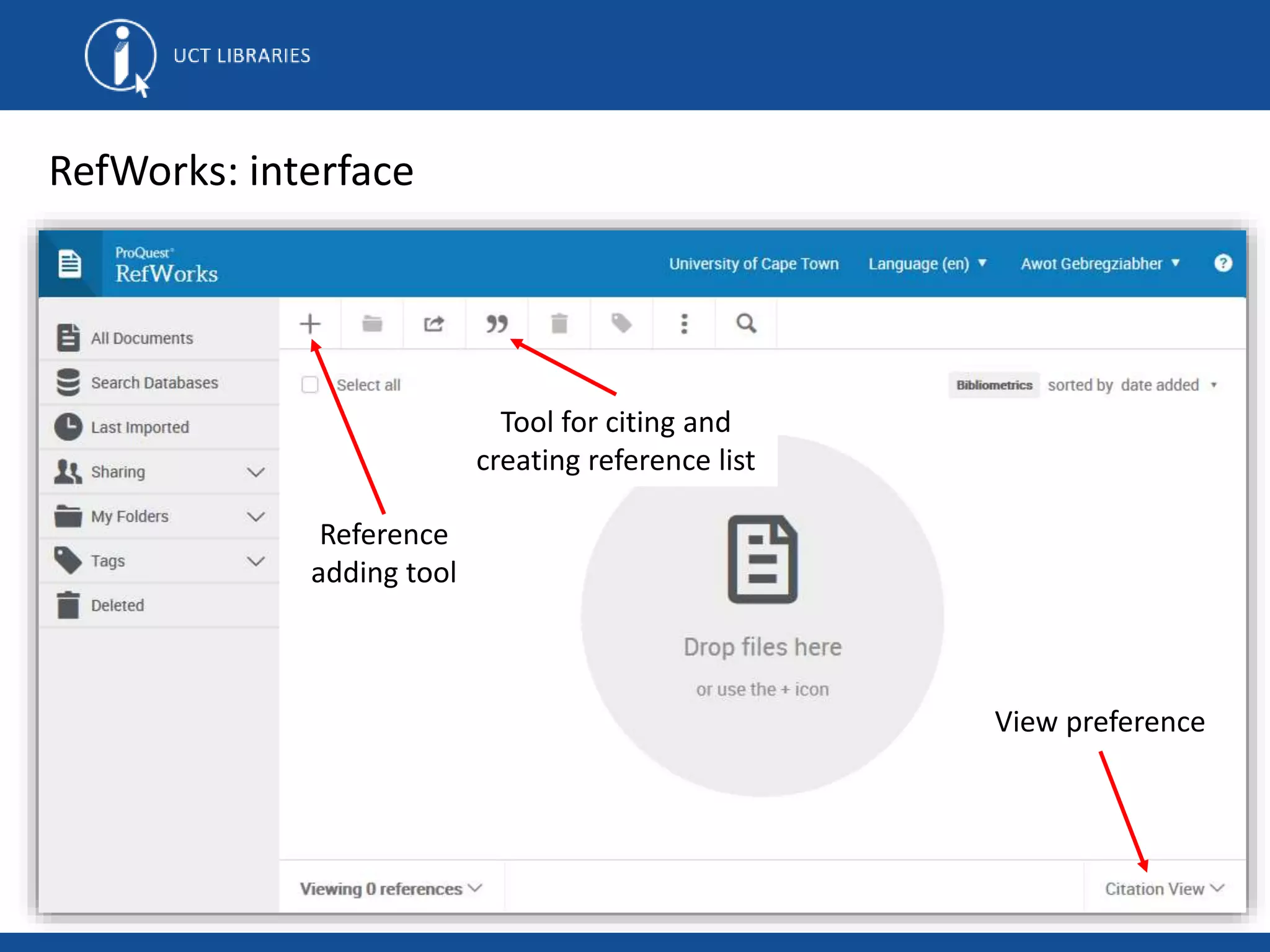Click the Sharing people icon

[x=68, y=472]
